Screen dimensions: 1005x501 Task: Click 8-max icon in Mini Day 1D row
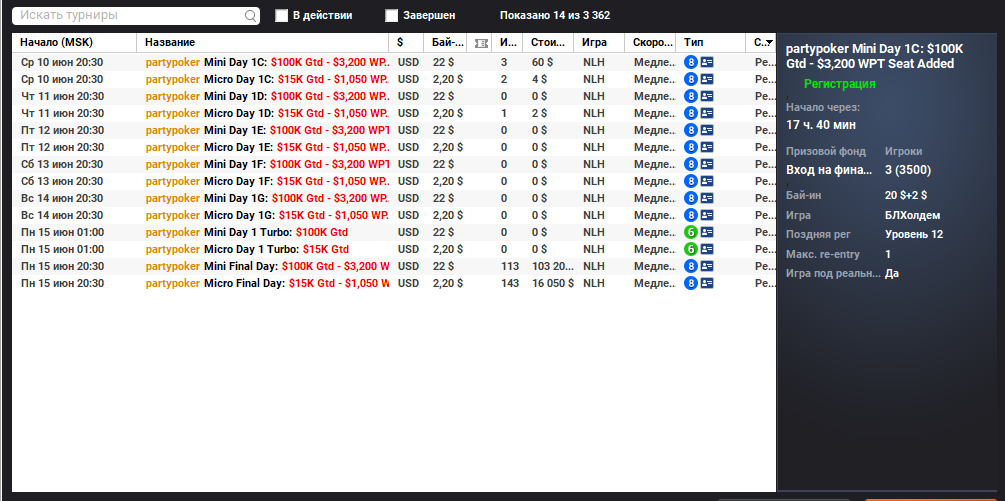tap(690, 96)
